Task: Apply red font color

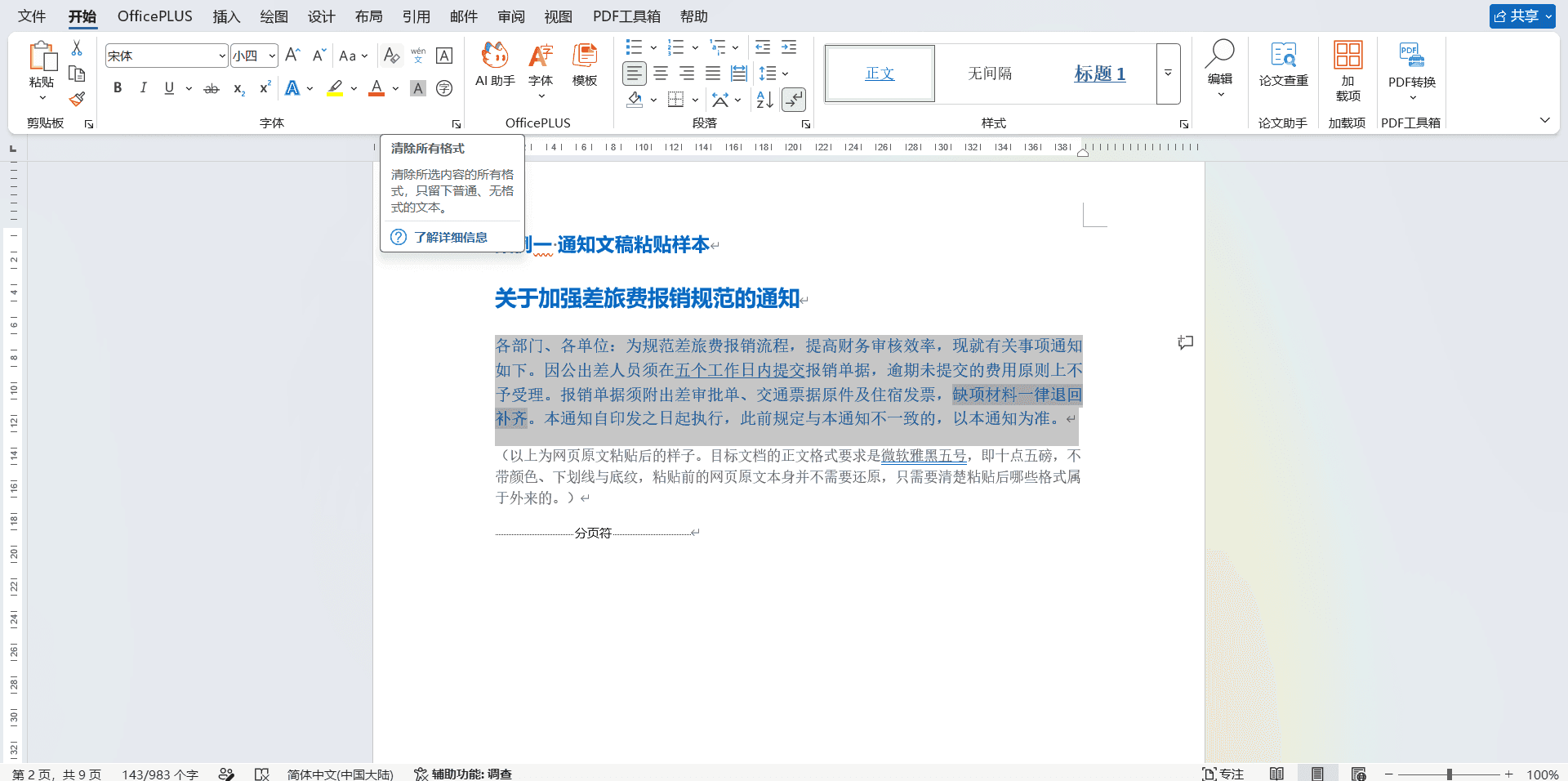Action: pyautogui.click(x=376, y=88)
